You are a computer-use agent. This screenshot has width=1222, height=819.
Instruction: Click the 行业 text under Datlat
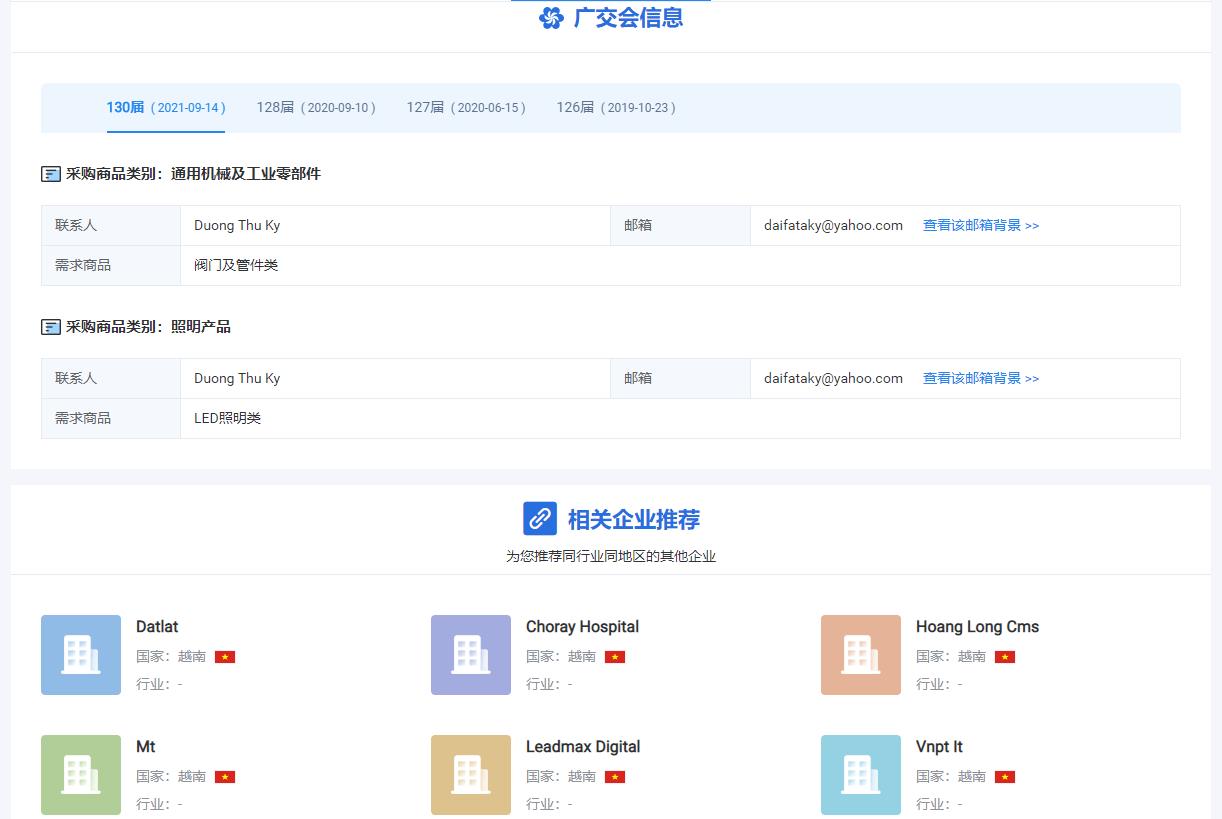click(159, 685)
